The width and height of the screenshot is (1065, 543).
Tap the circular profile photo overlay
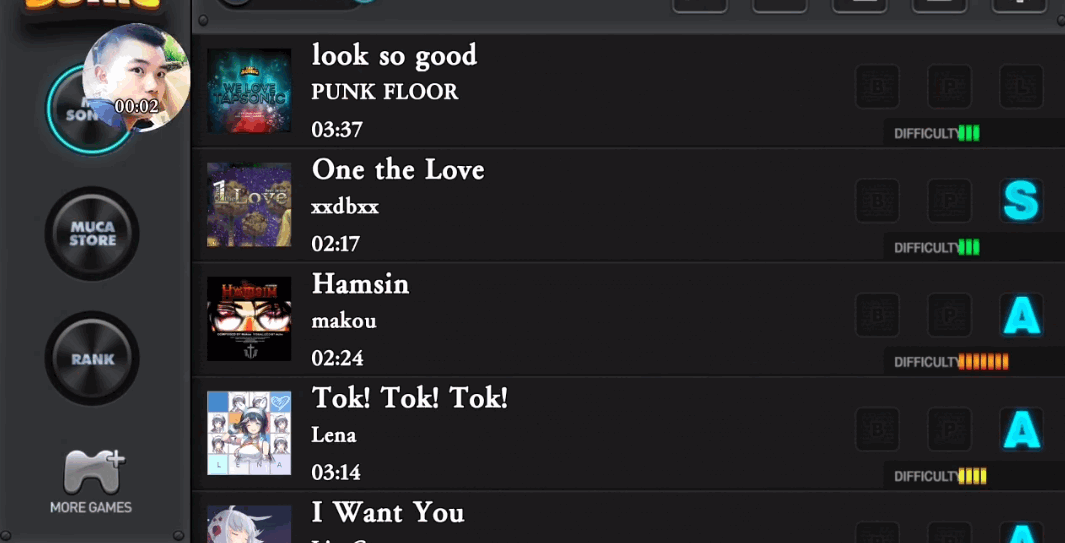click(136, 77)
